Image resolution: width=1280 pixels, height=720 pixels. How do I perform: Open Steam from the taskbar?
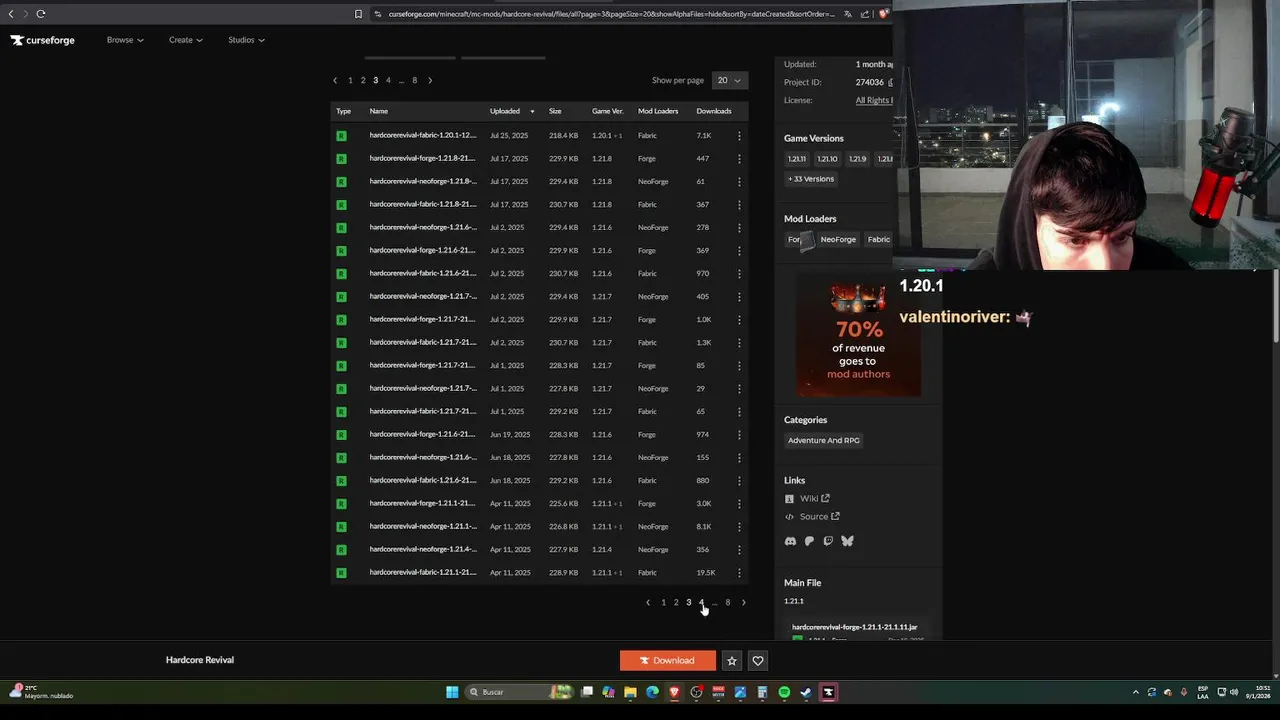coord(806,692)
